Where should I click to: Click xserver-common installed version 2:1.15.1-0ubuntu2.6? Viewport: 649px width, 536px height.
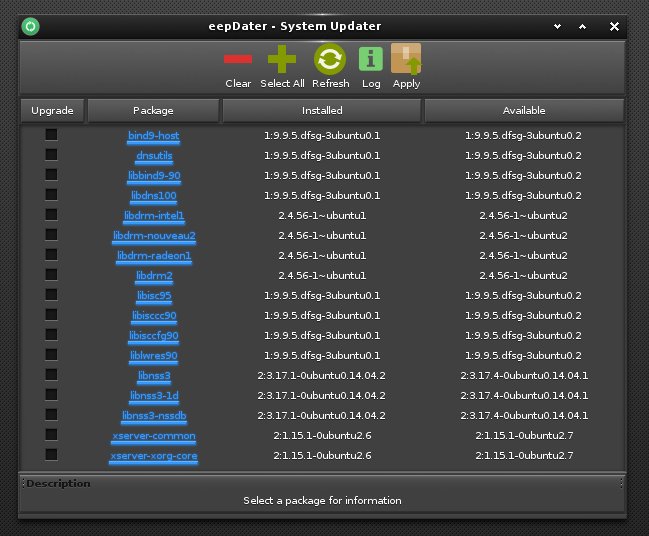322,435
